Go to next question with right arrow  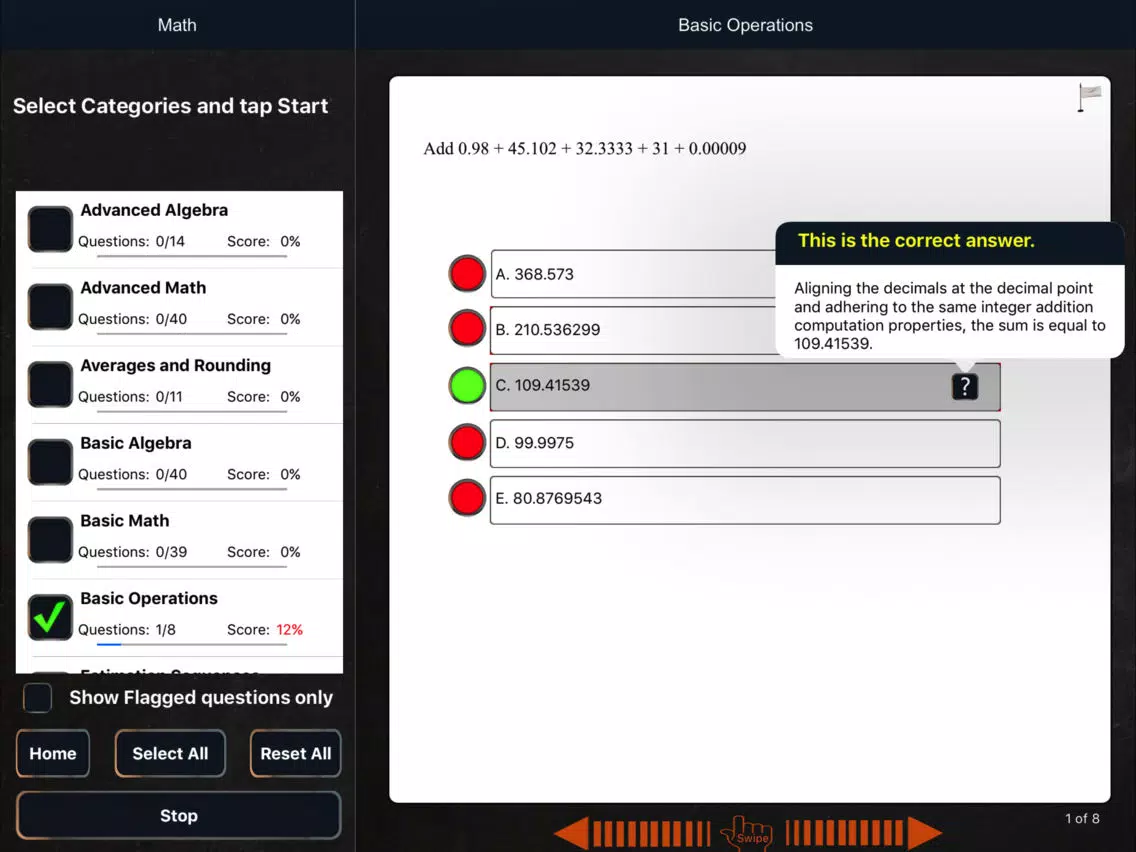pos(924,832)
